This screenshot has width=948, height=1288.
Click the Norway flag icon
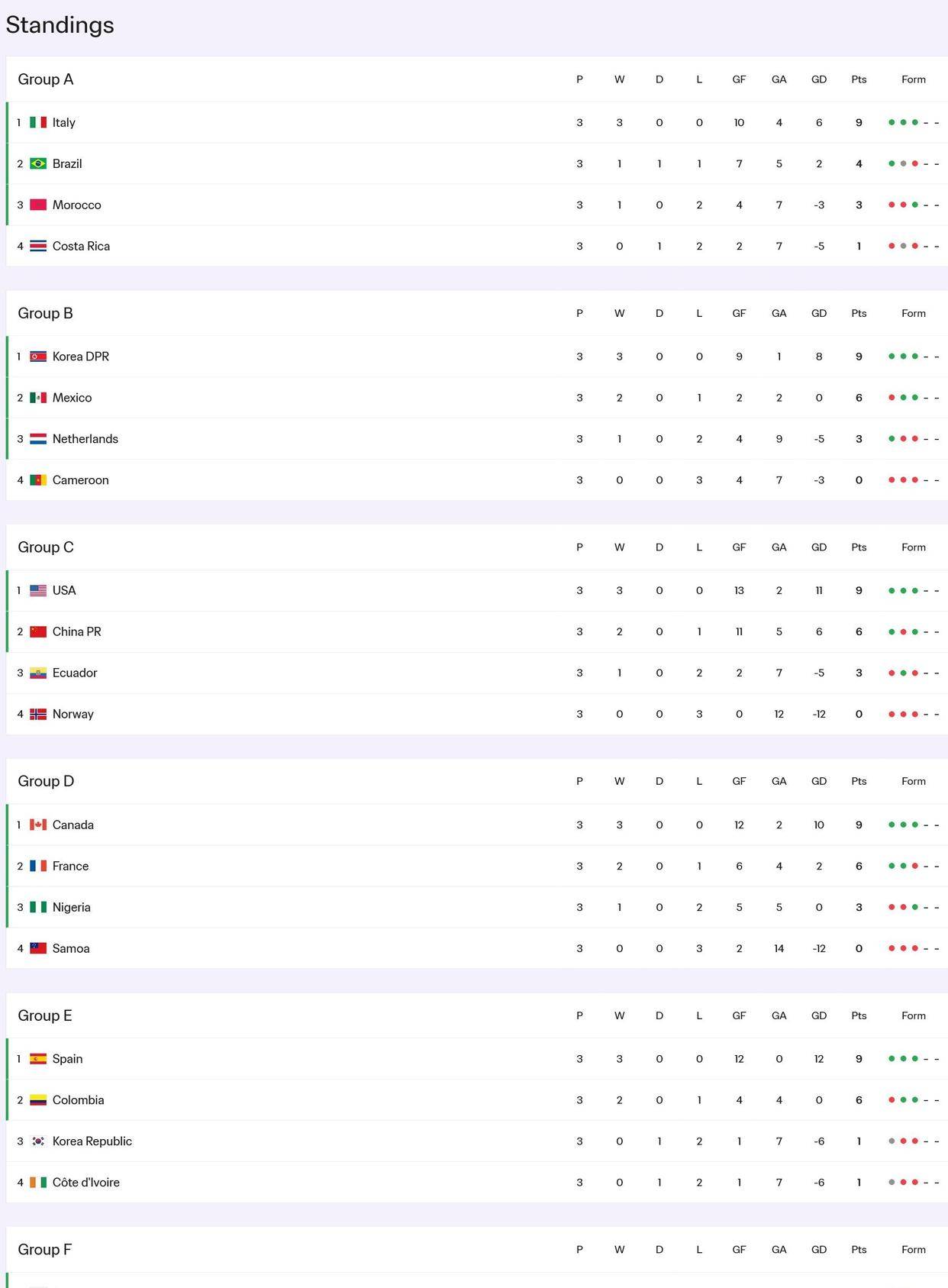pyautogui.click(x=38, y=714)
